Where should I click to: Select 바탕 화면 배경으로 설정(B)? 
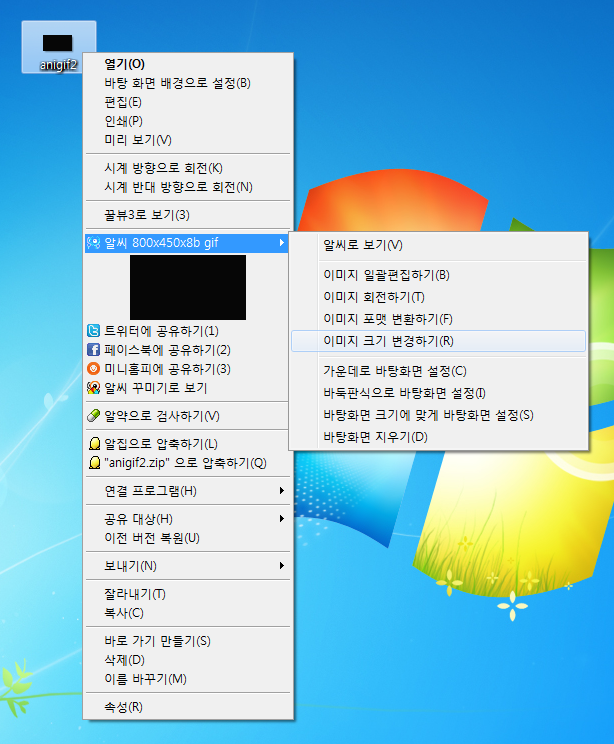pos(187,83)
